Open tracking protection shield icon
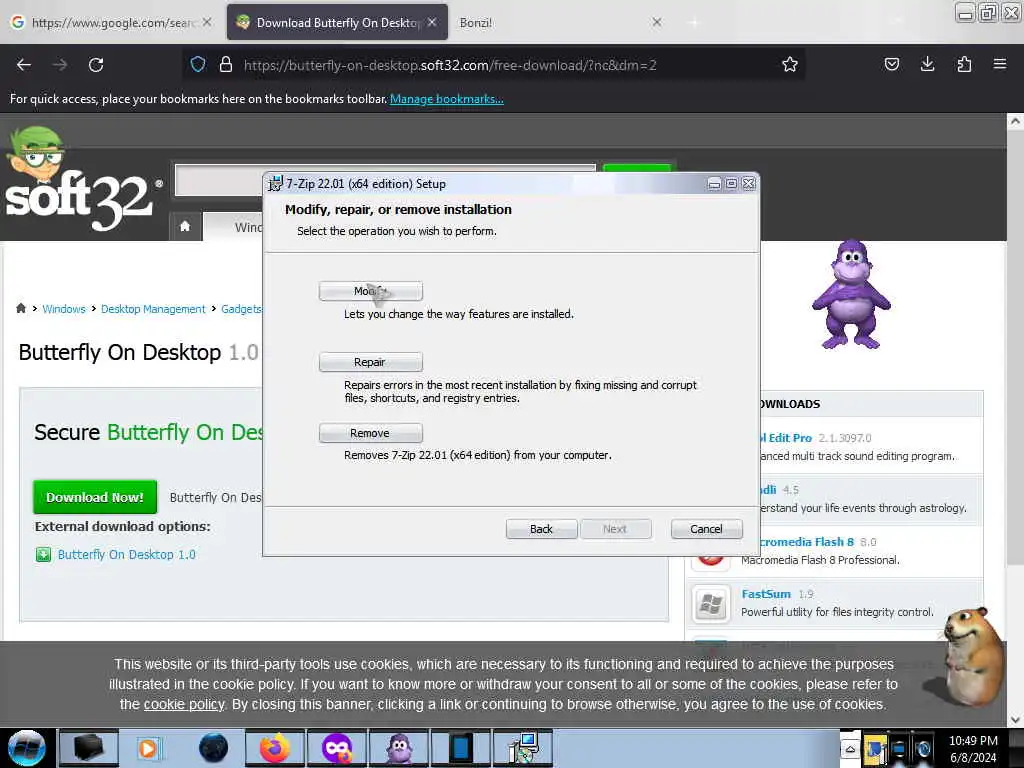Image resolution: width=1024 pixels, height=768 pixels. click(198, 65)
